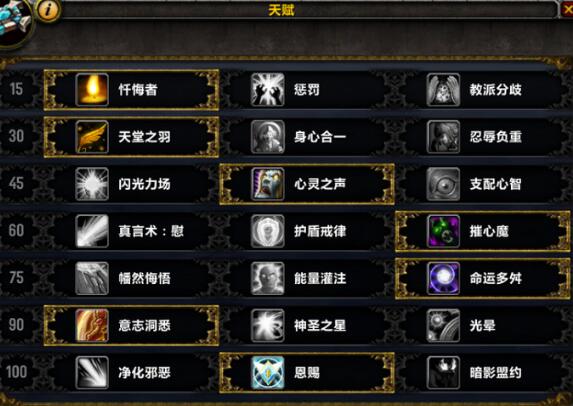Select the 惩罚 talent icon
The height and width of the screenshot is (406, 573).
(x=267, y=90)
